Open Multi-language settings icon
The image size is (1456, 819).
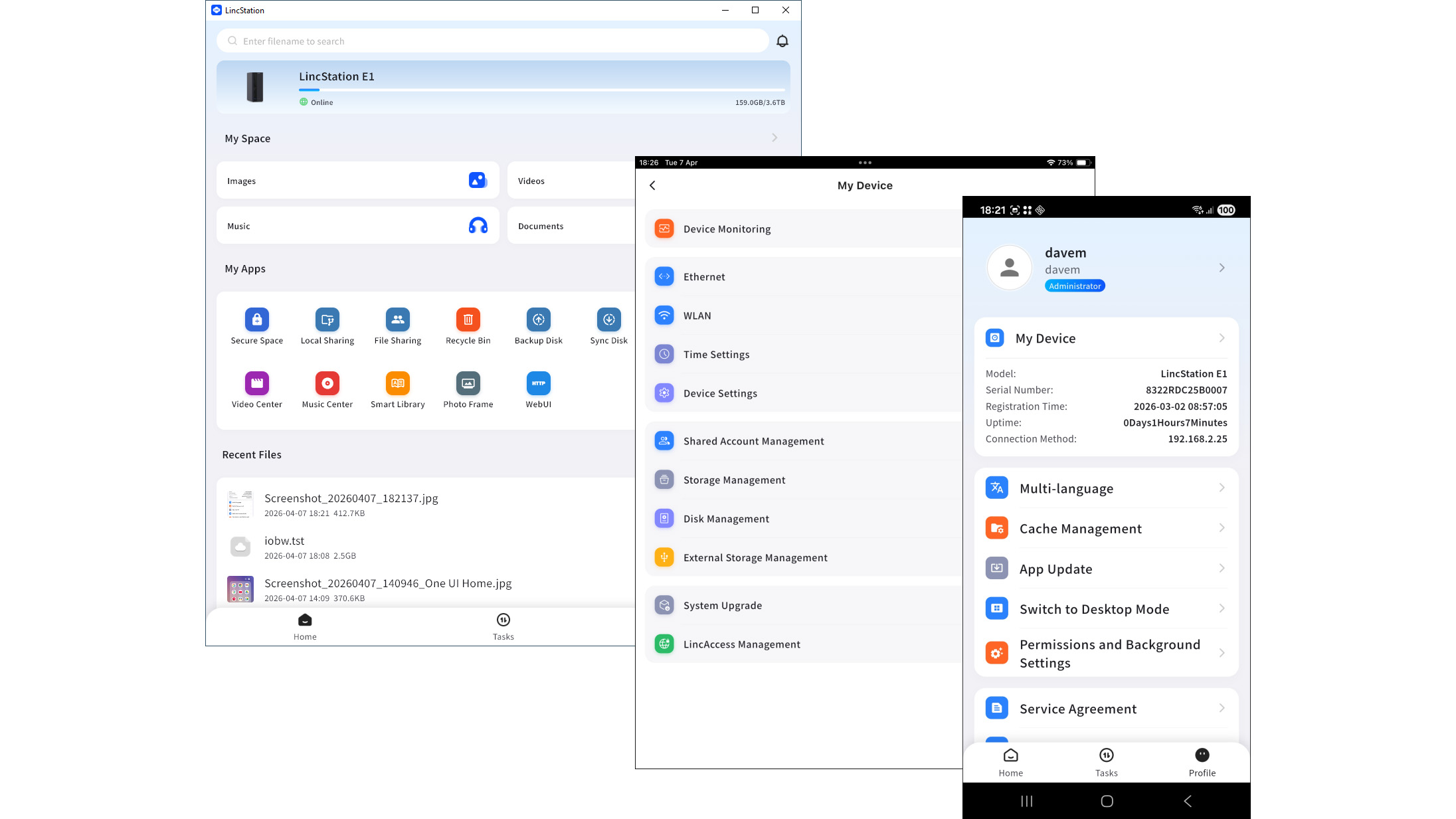[997, 488]
